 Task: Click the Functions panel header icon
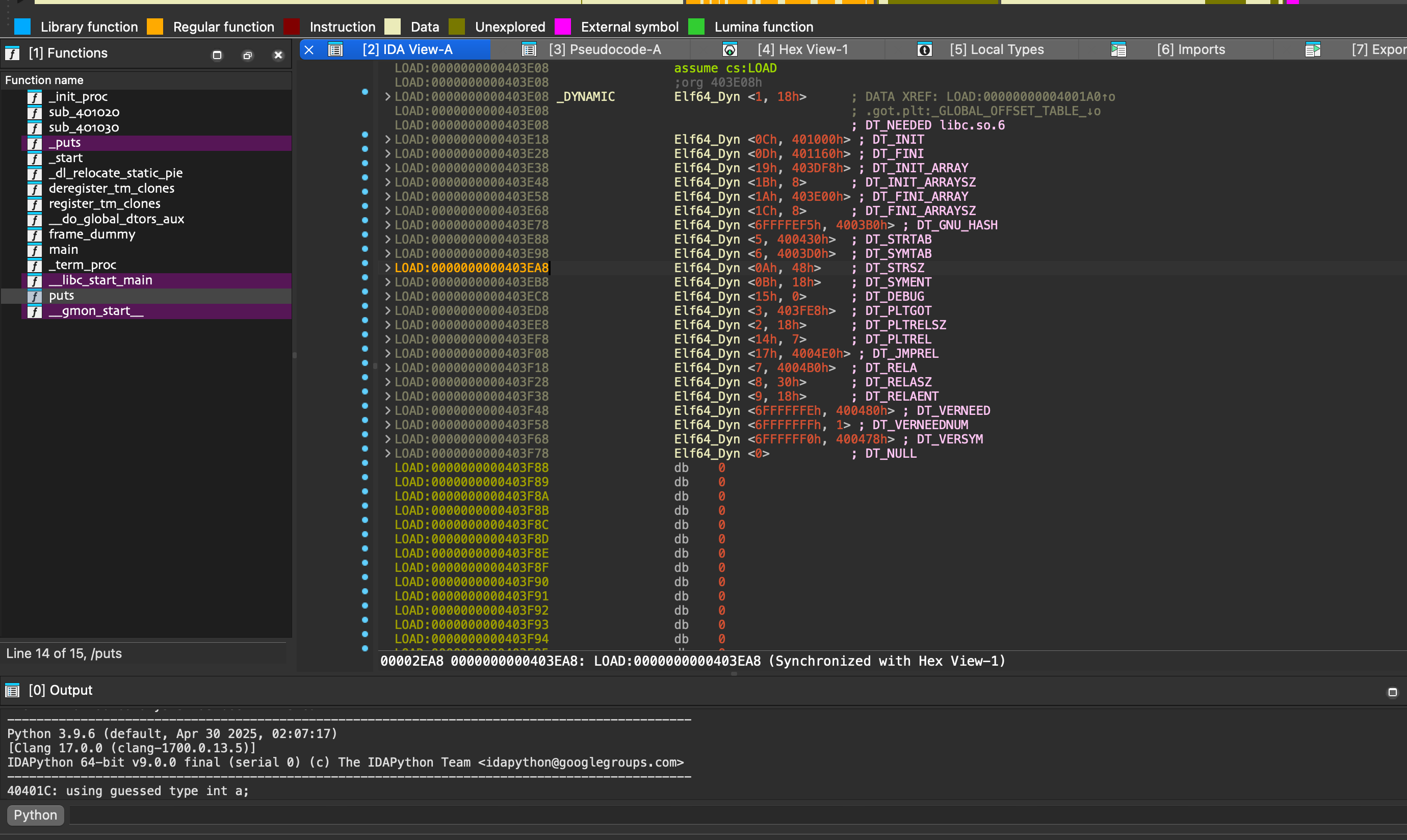[12, 53]
